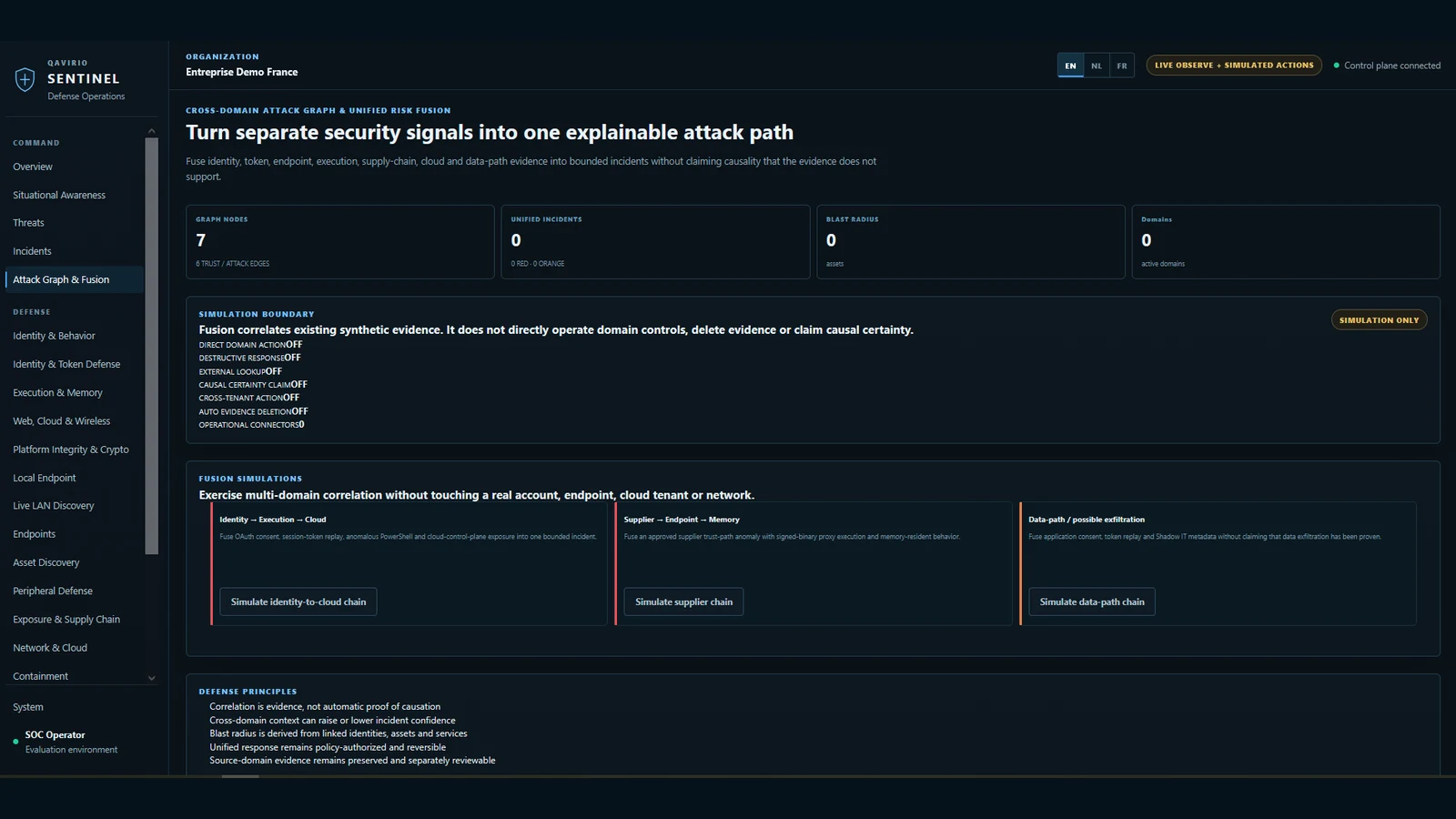
Task: Click the green Control plane connected dot
Action: [x=1337, y=66]
